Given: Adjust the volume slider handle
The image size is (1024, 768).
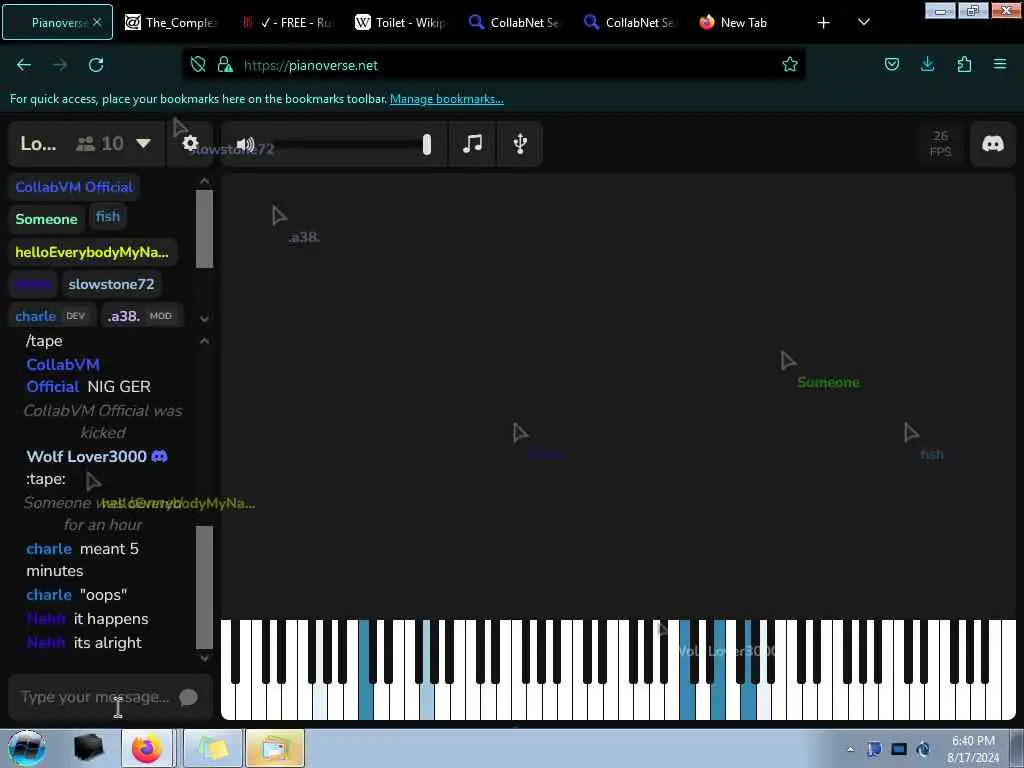Looking at the screenshot, I should point(426,144).
